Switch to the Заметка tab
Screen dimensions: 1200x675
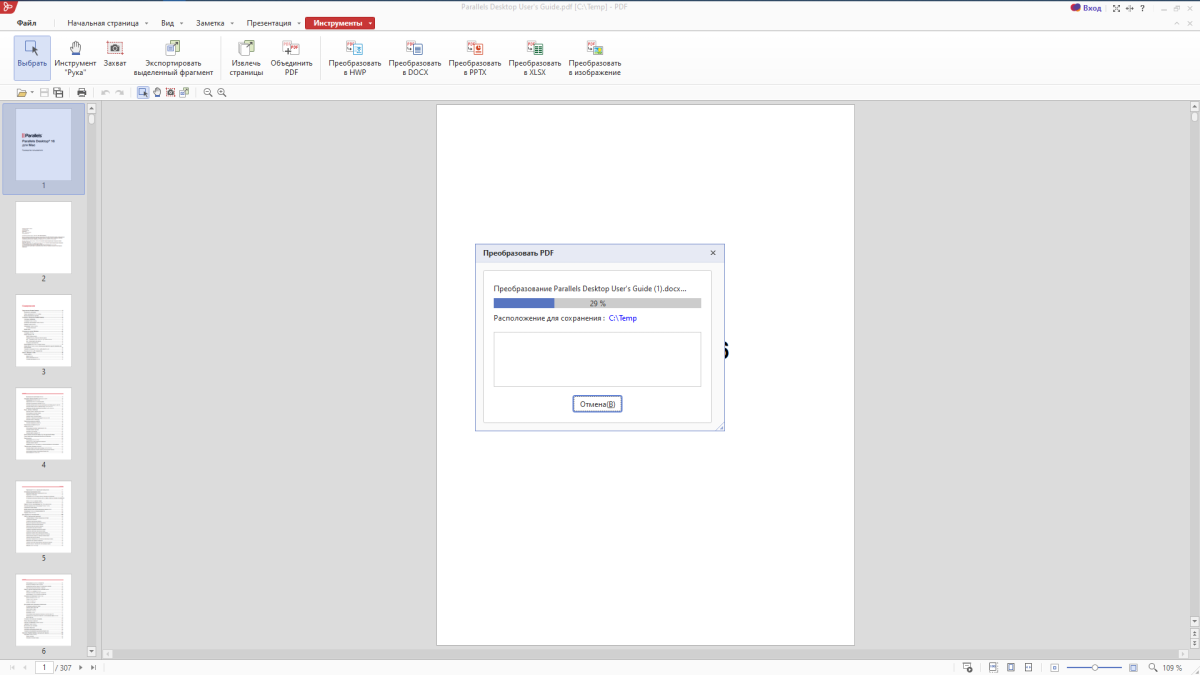210,23
